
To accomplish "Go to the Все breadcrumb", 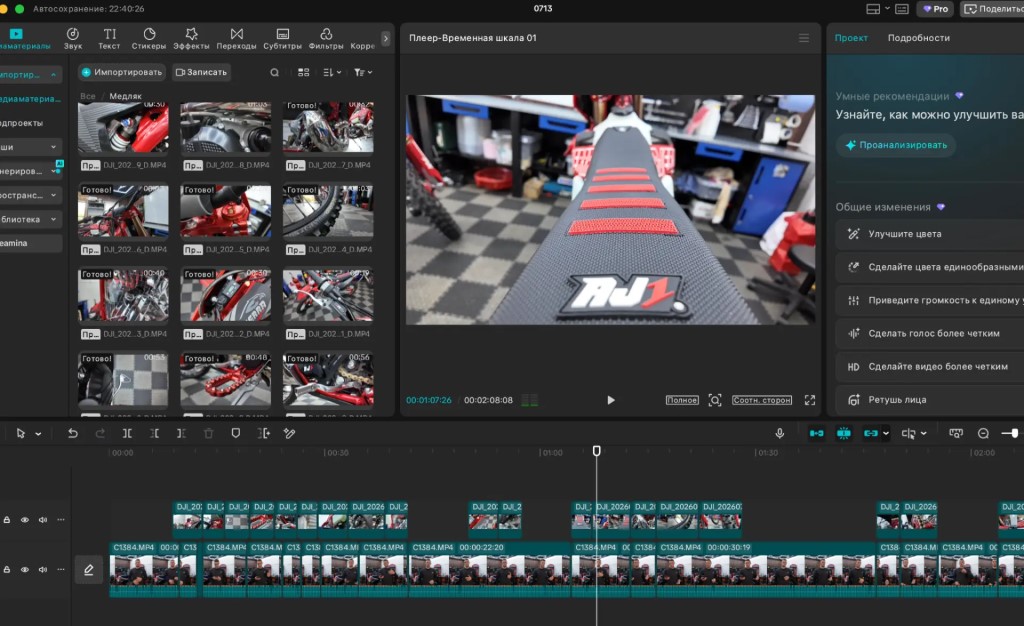I will [88, 96].
